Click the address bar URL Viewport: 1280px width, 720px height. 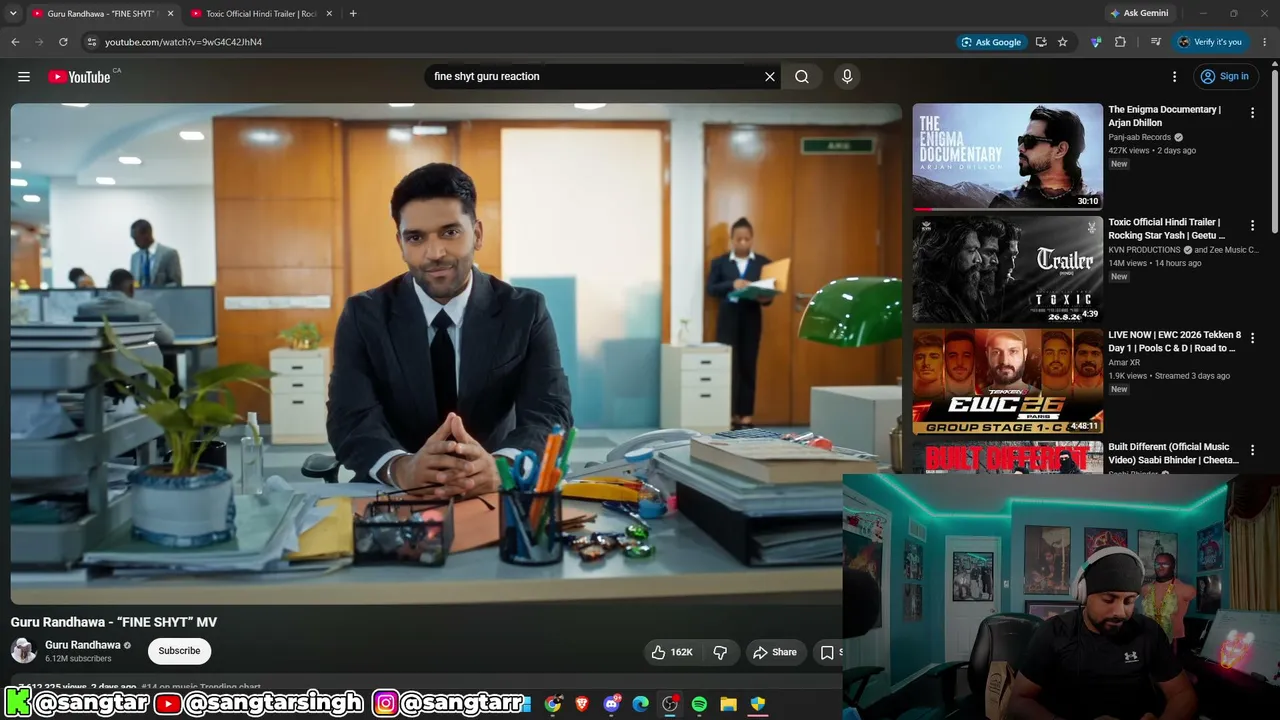pyautogui.click(x=184, y=42)
